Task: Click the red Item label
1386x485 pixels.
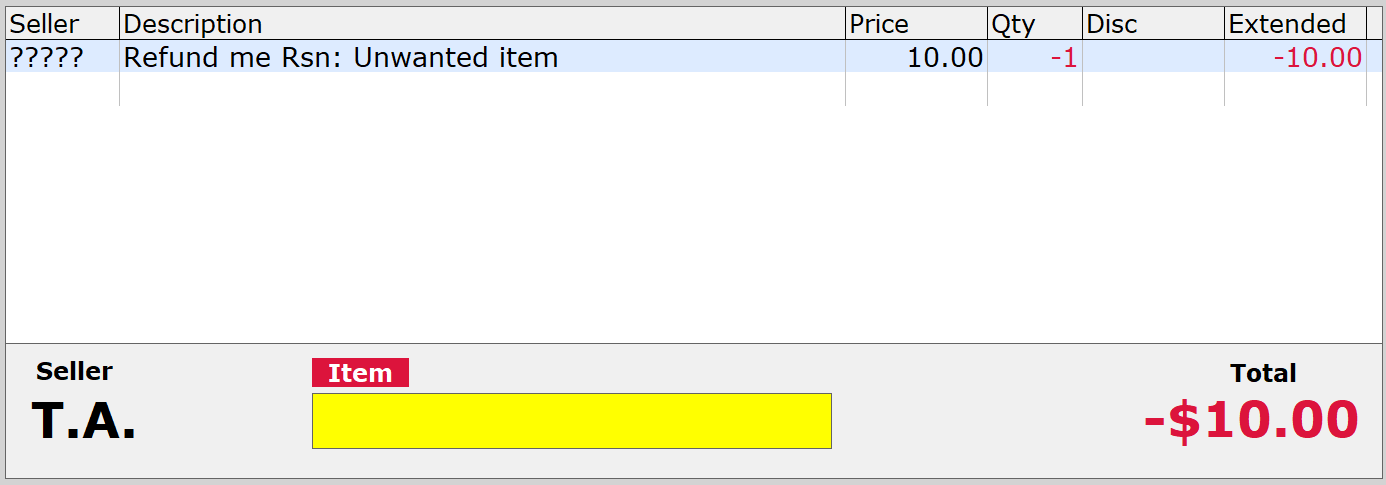Action: (360, 373)
